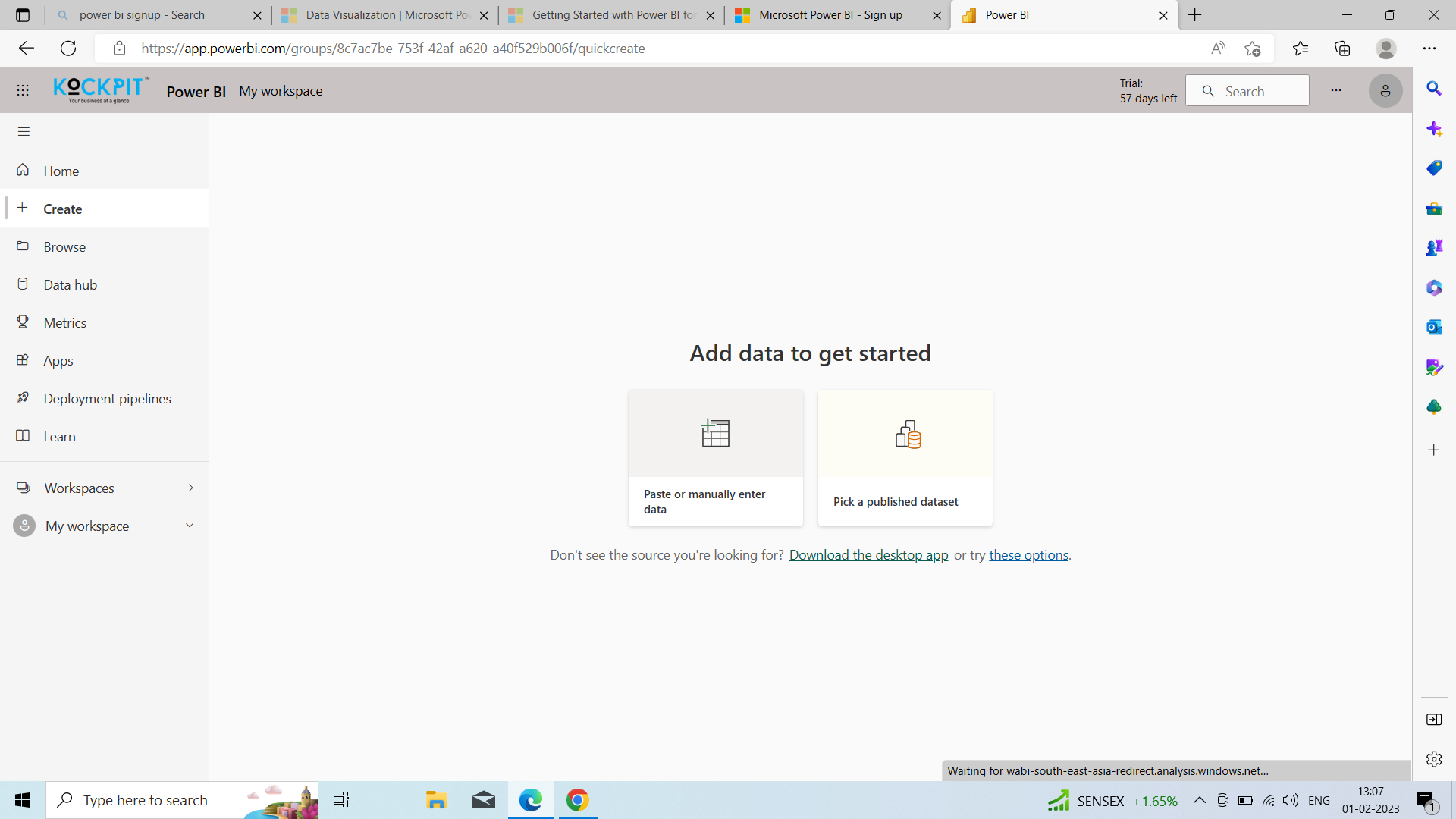Open the these options link
1456x819 pixels.
tap(1028, 555)
